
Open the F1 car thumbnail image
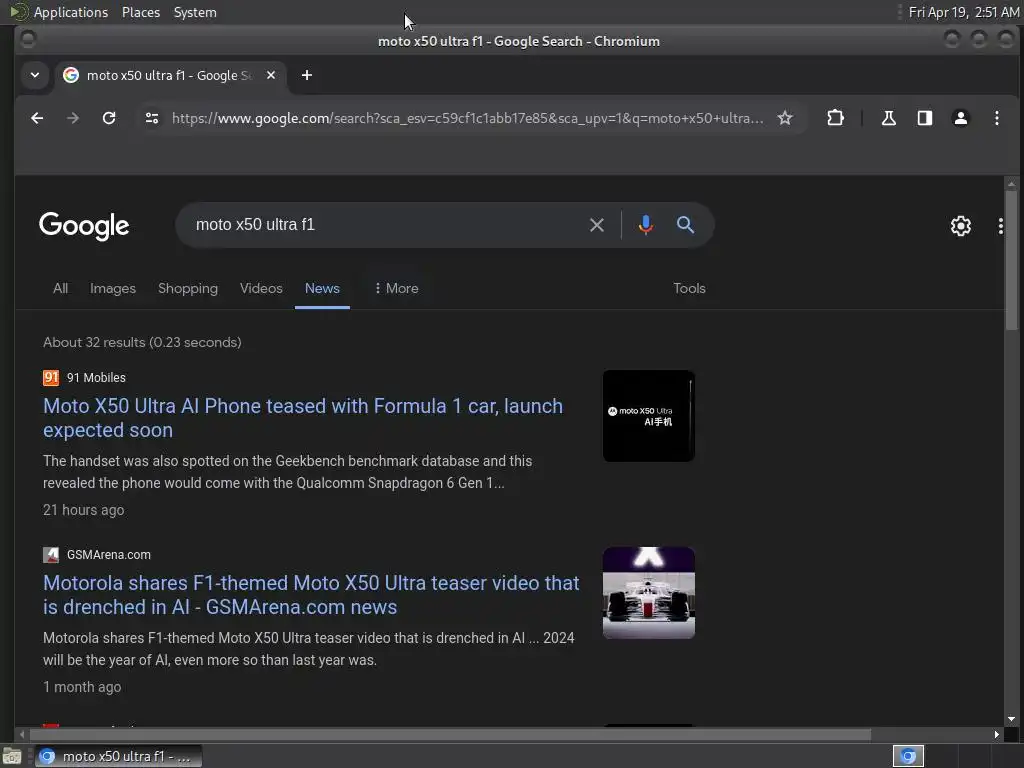(x=648, y=593)
